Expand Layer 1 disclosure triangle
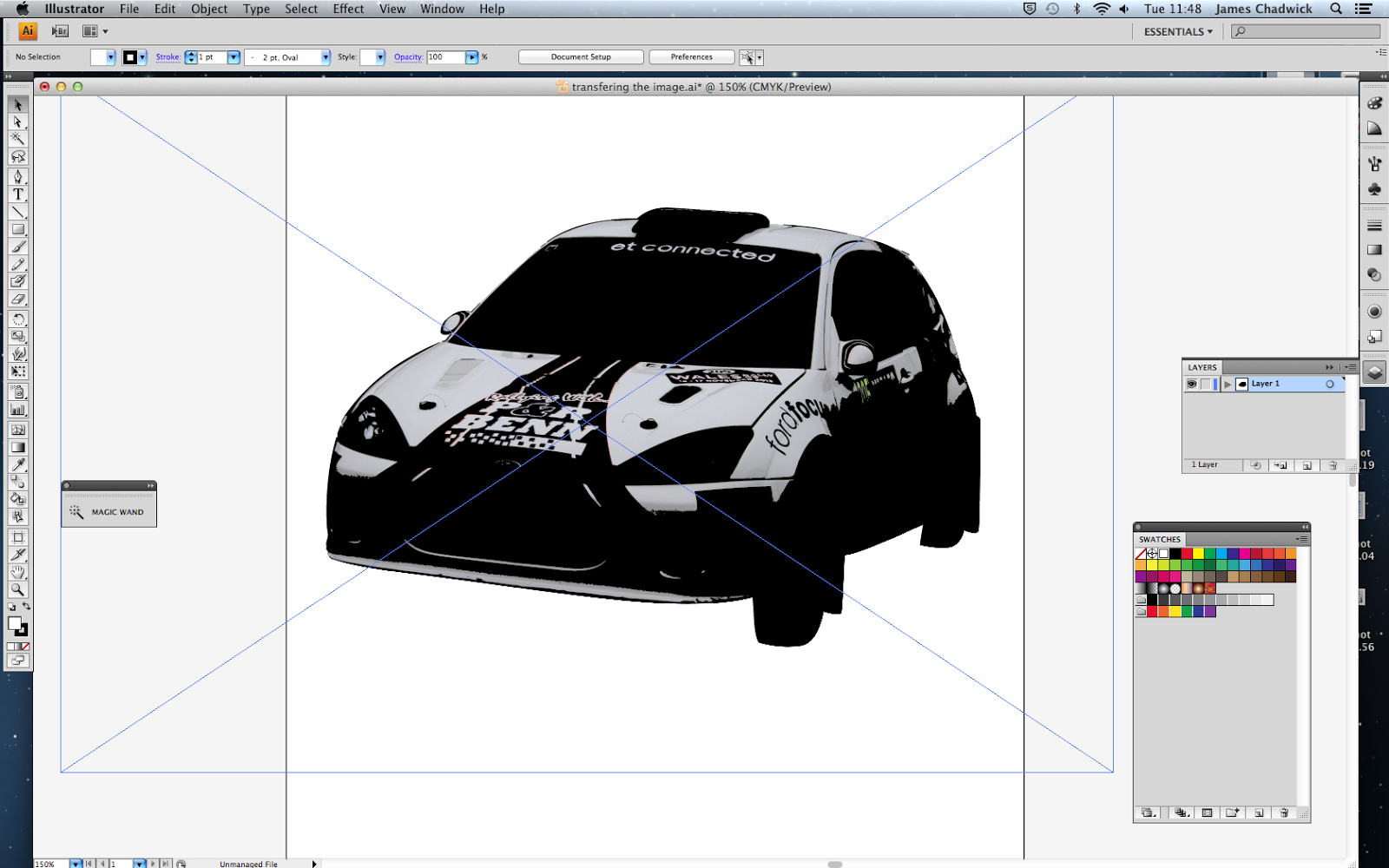Screen dimensions: 1389x868 click(x=1228, y=384)
